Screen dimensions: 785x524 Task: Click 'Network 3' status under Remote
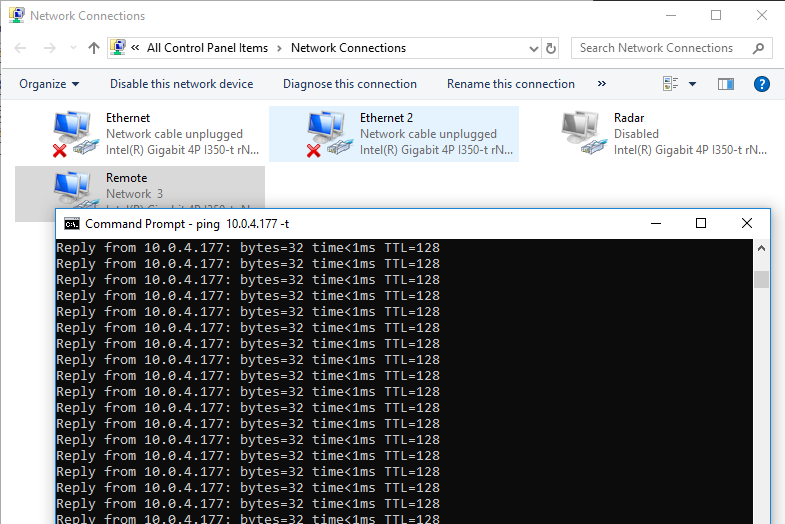134,194
